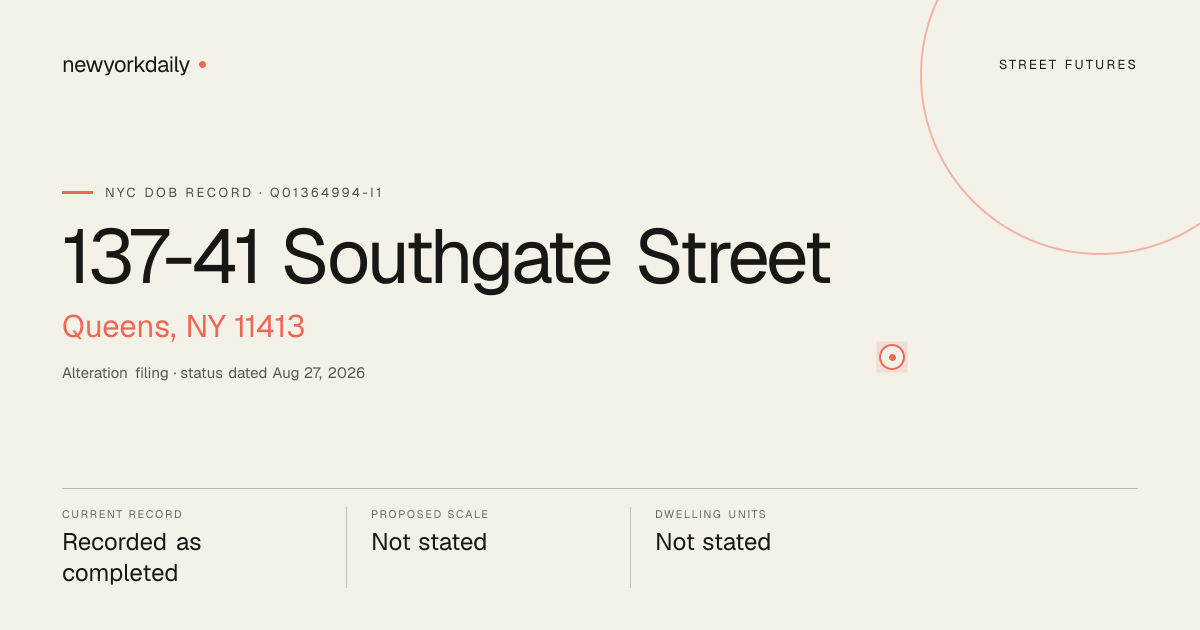Click Not stated under Dwelling Units

[x=713, y=542]
